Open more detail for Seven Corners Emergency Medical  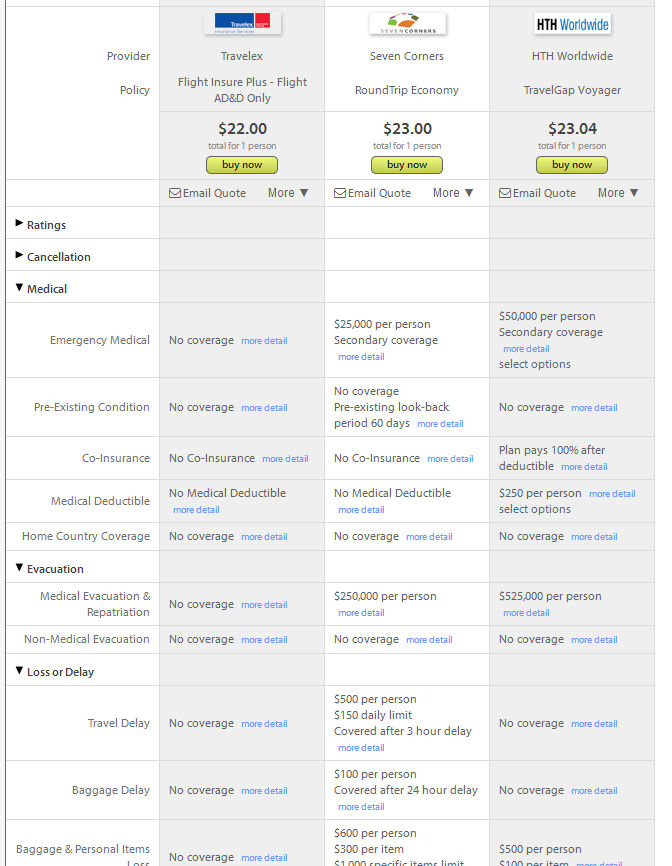coord(361,357)
